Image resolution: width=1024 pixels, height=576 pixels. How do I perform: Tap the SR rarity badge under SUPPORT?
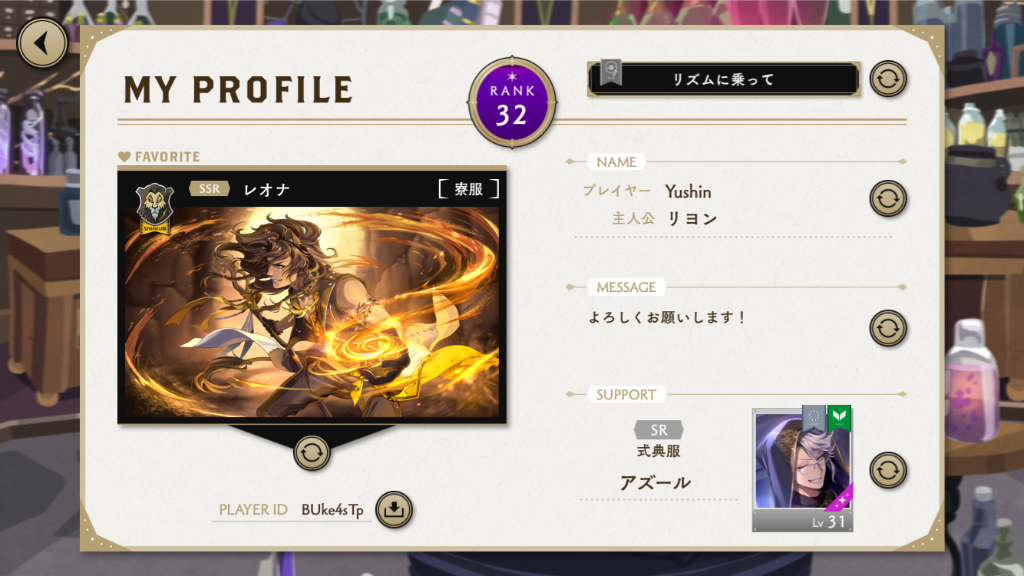[x=659, y=430]
